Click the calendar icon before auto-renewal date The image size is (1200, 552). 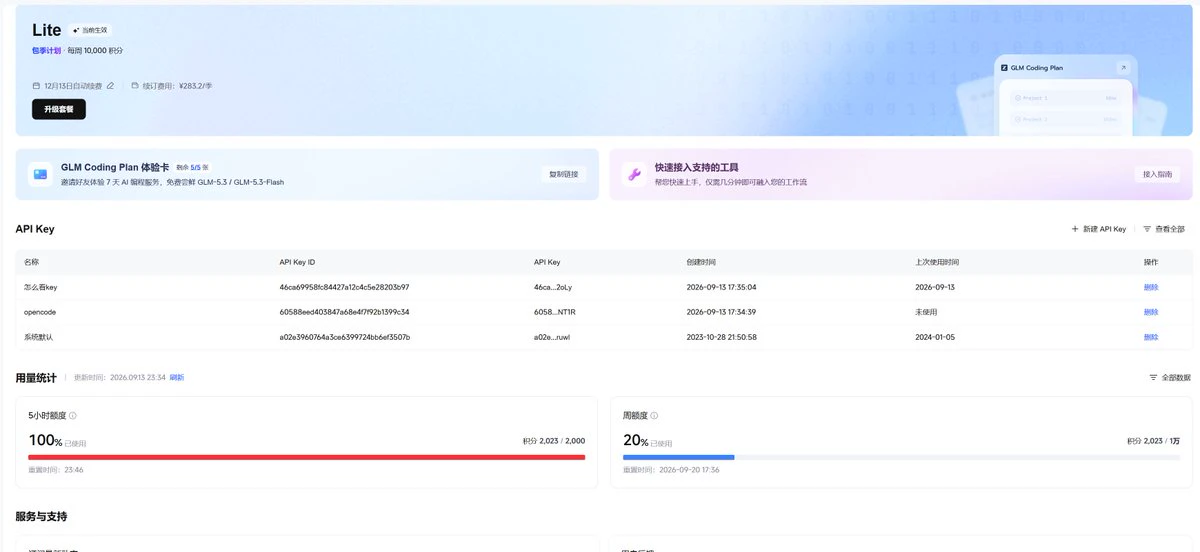37,86
